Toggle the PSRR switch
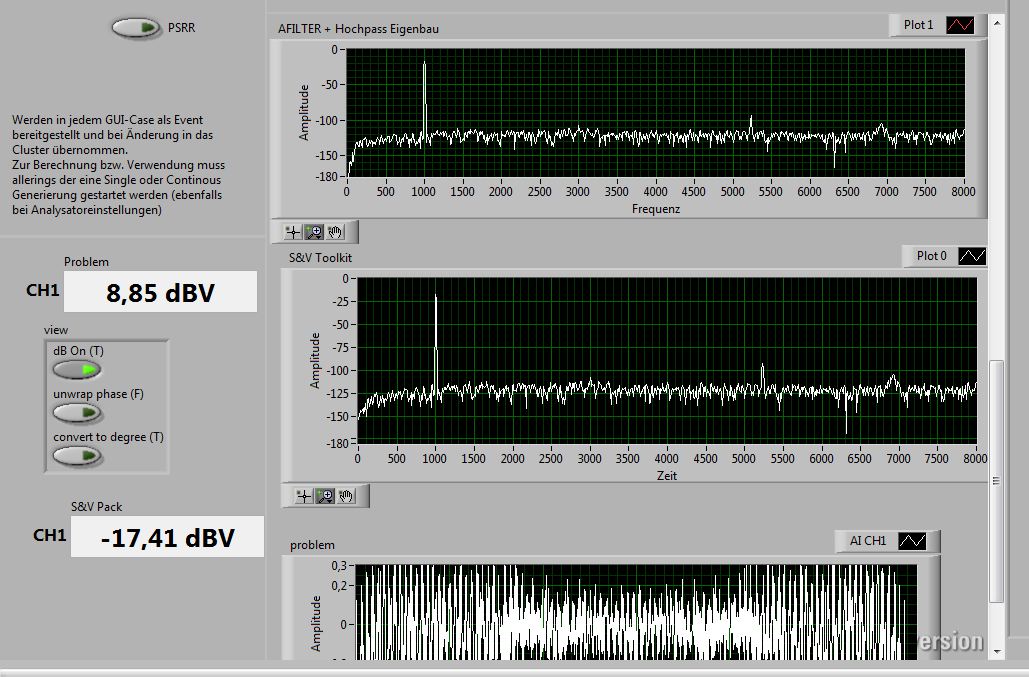 coord(136,28)
